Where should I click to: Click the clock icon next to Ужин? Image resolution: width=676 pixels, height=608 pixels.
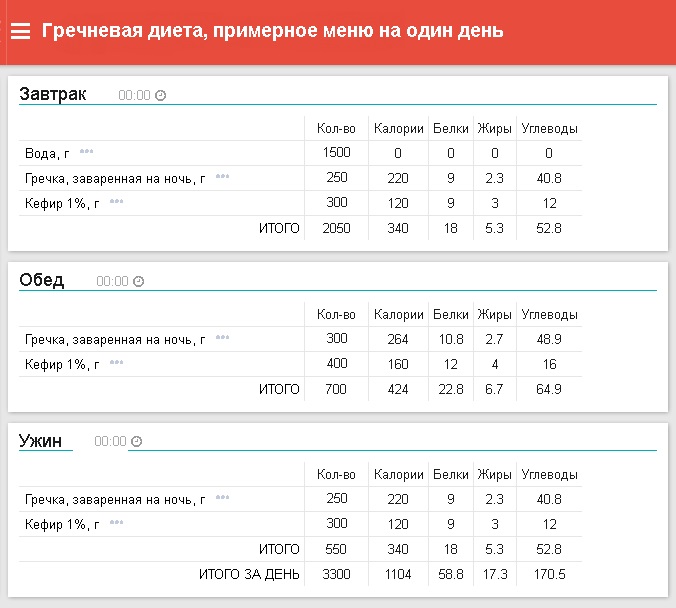click(x=136, y=442)
